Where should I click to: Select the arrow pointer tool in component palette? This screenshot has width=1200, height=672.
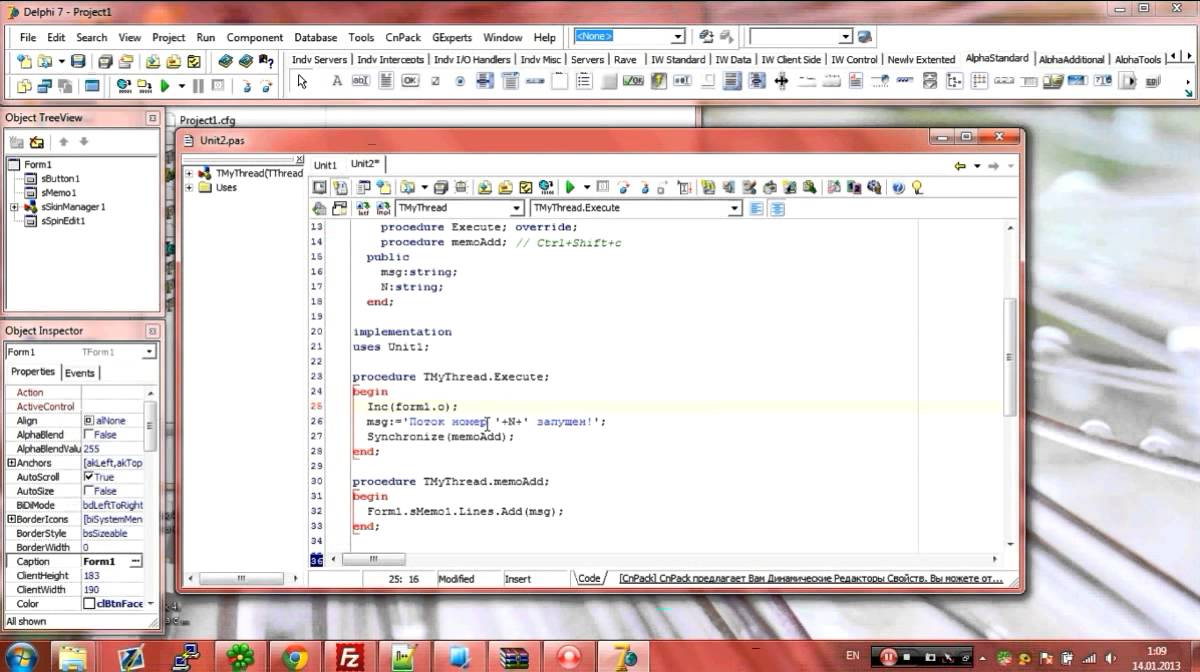[x=303, y=81]
